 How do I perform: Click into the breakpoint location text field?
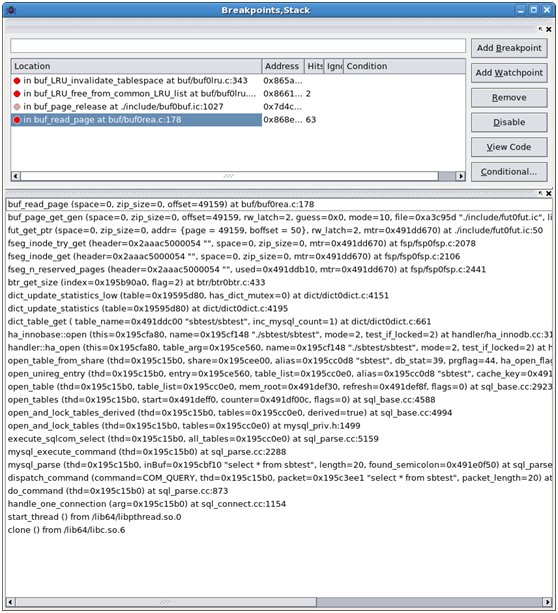pyautogui.click(x=238, y=46)
